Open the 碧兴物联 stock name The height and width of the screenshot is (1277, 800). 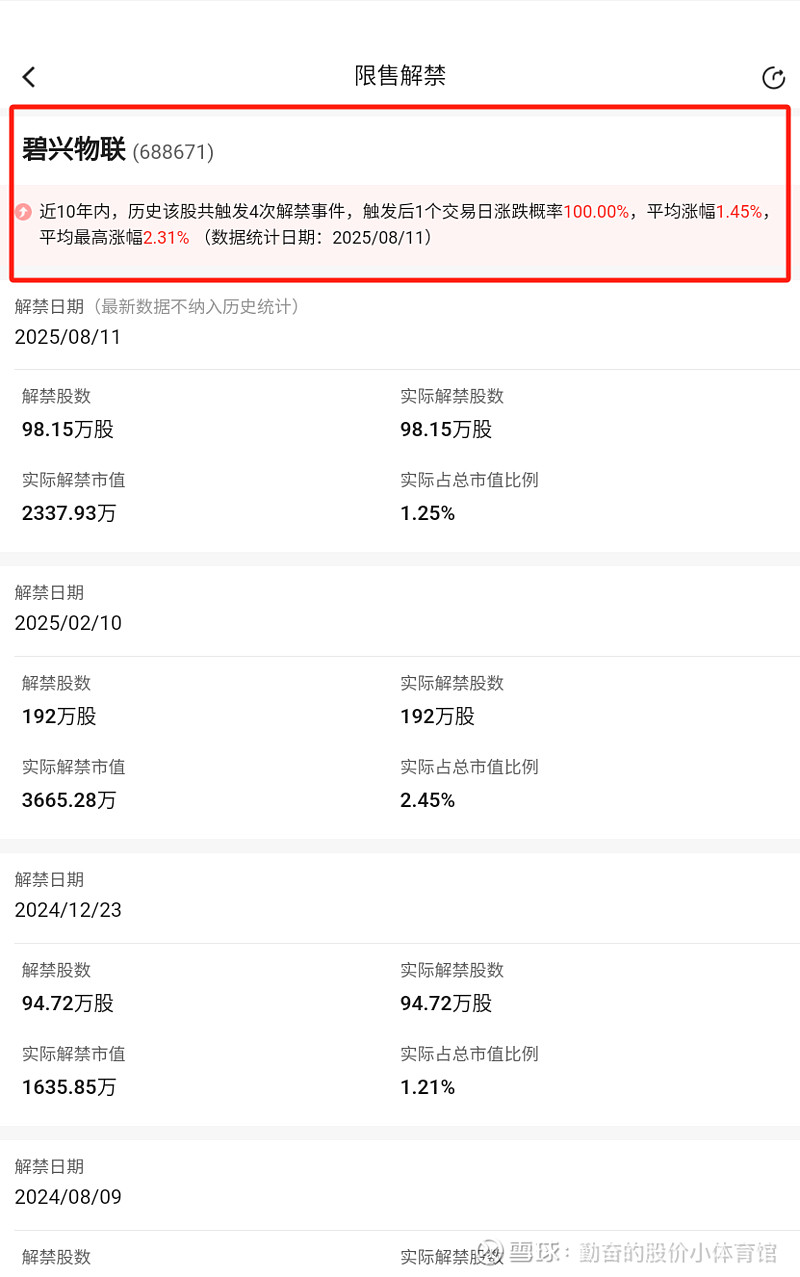(x=73, y=150)
